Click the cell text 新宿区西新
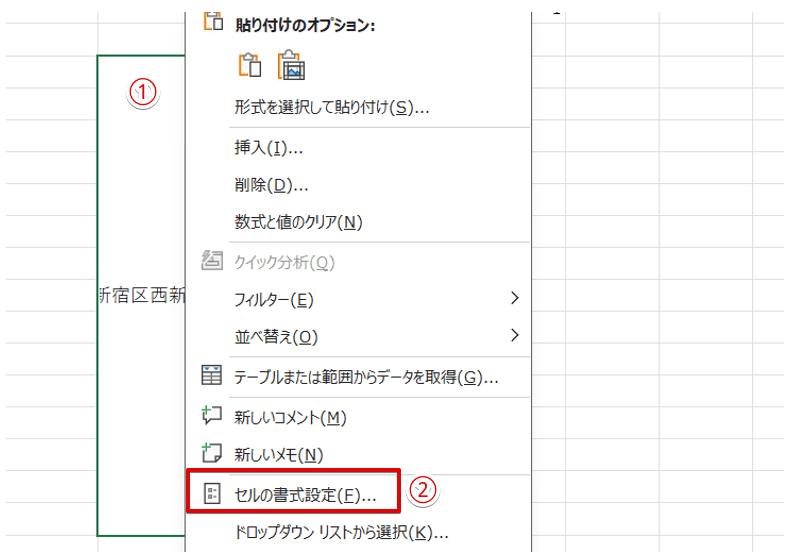Image resolution: width=794 pixels, height=552 pixels. [x=142, y=295]
